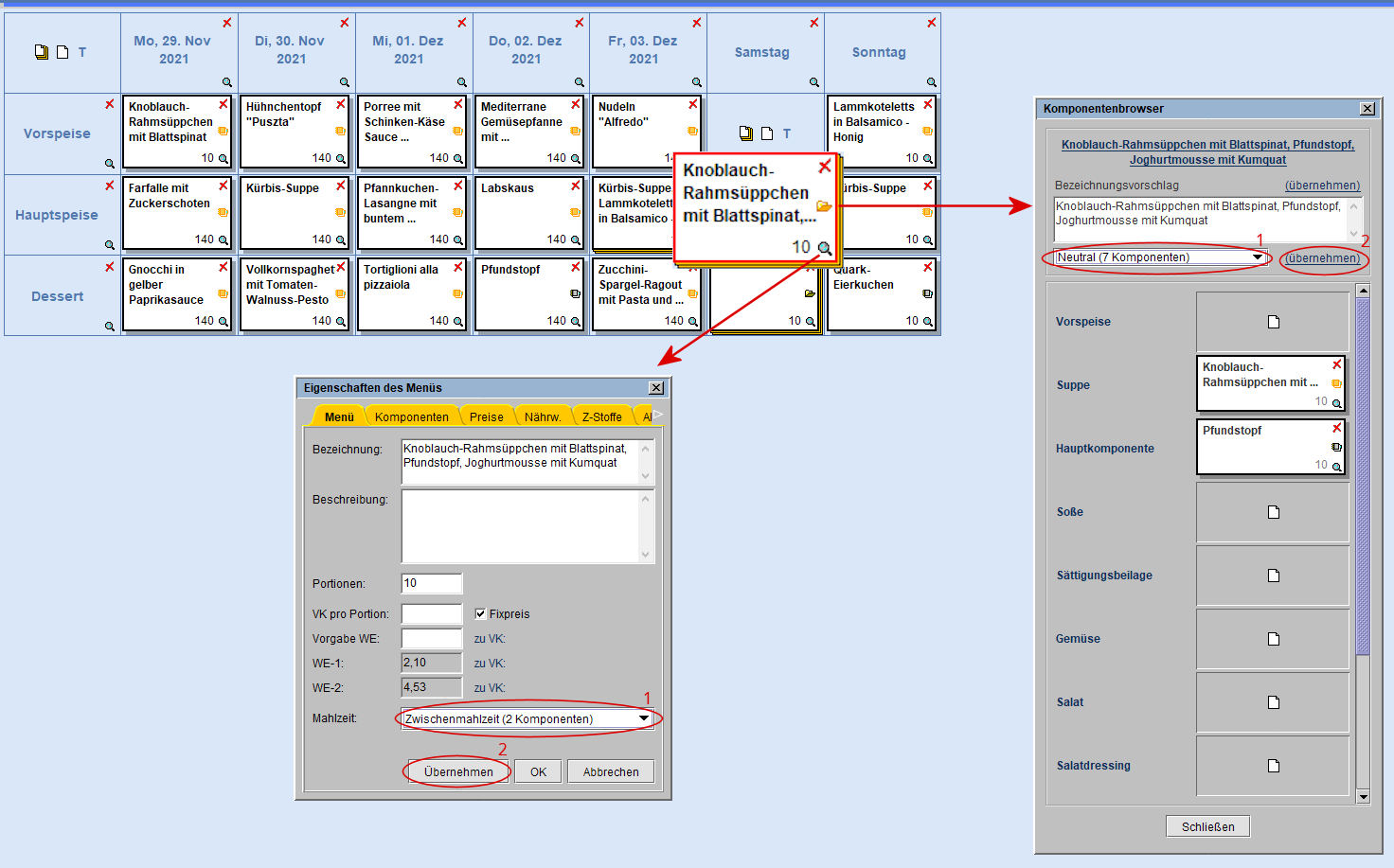Remove the Hühnchentopf "Puszta" card
This screenshot has height=868, width=1394.
[x=341, y=104]
